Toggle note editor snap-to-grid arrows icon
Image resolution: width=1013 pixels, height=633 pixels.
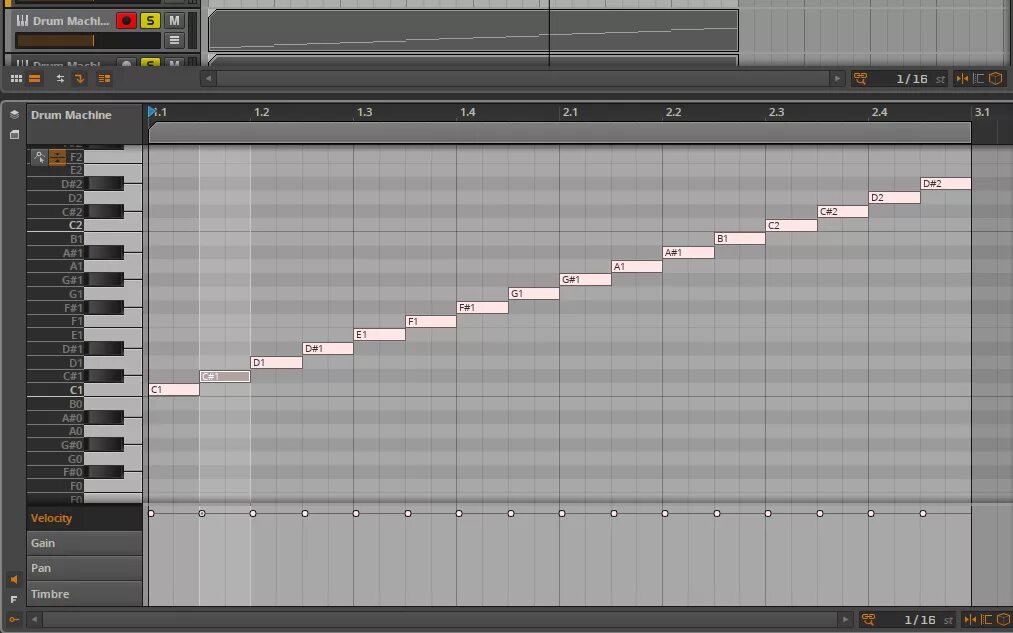pyautogui.click(x=970, y=619)
